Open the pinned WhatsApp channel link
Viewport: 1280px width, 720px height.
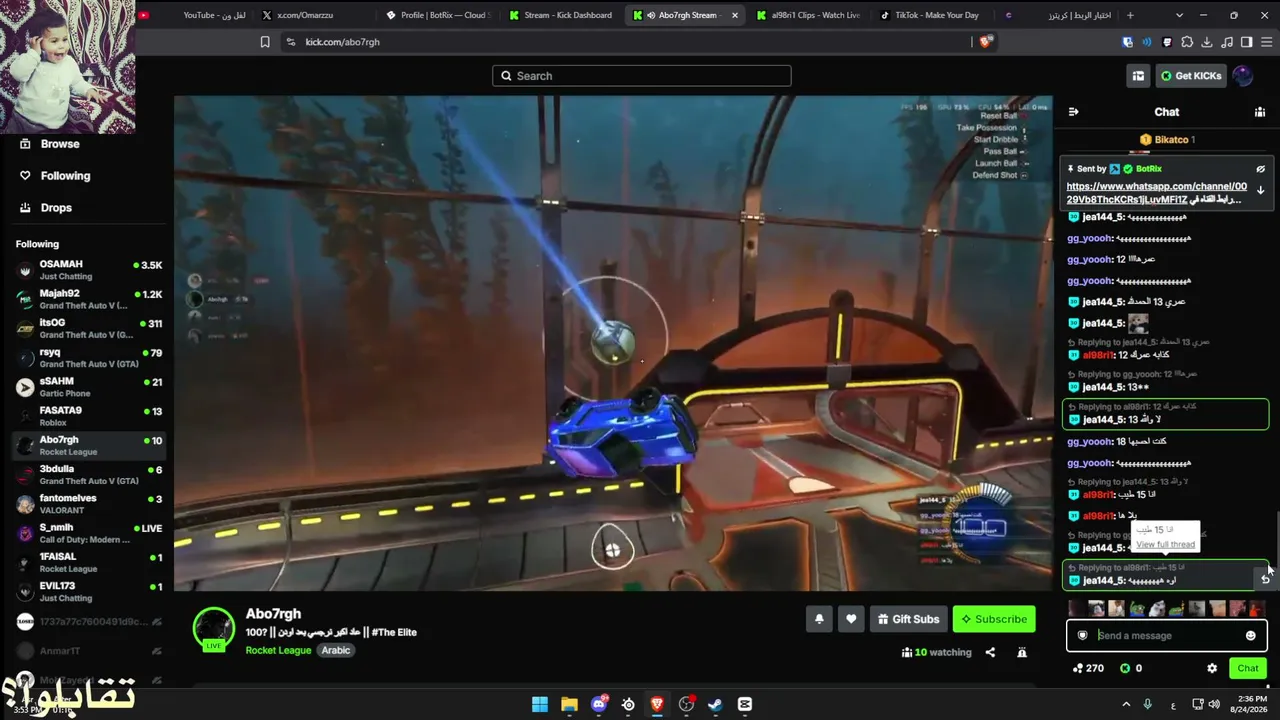1156,193
